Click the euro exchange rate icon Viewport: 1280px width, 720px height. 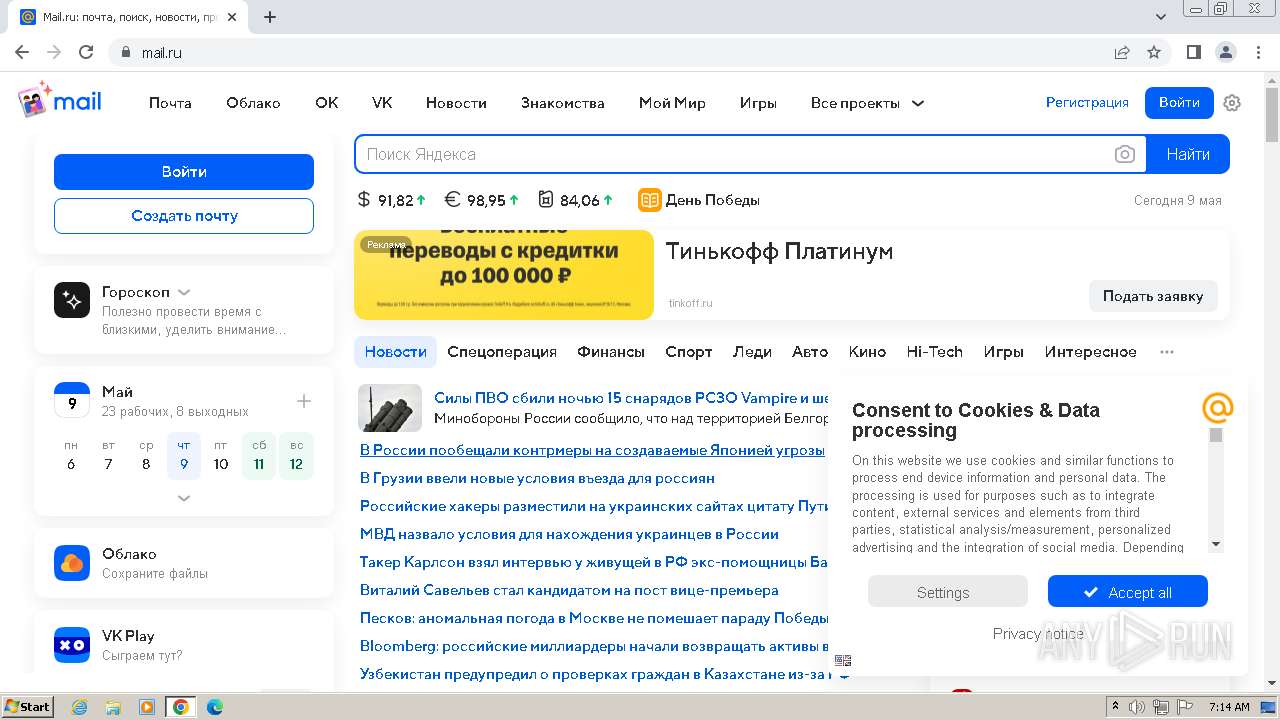pos(452,200)
